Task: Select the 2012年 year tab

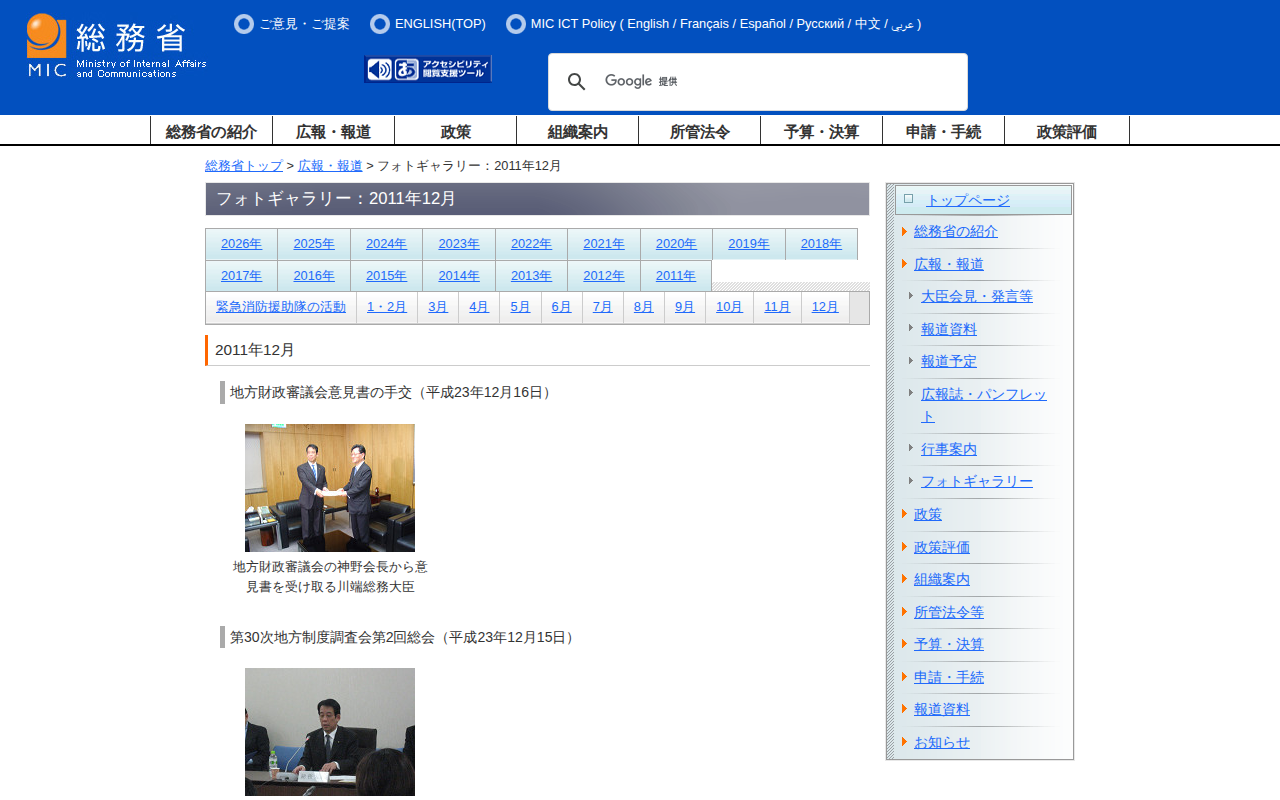Action: click(x=604, y=276)
